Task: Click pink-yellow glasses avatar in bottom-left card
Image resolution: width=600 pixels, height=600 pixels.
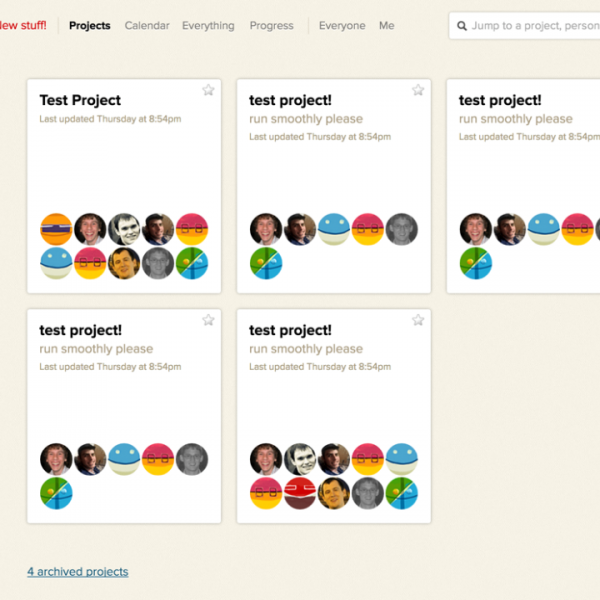Action: pos(158,459)
